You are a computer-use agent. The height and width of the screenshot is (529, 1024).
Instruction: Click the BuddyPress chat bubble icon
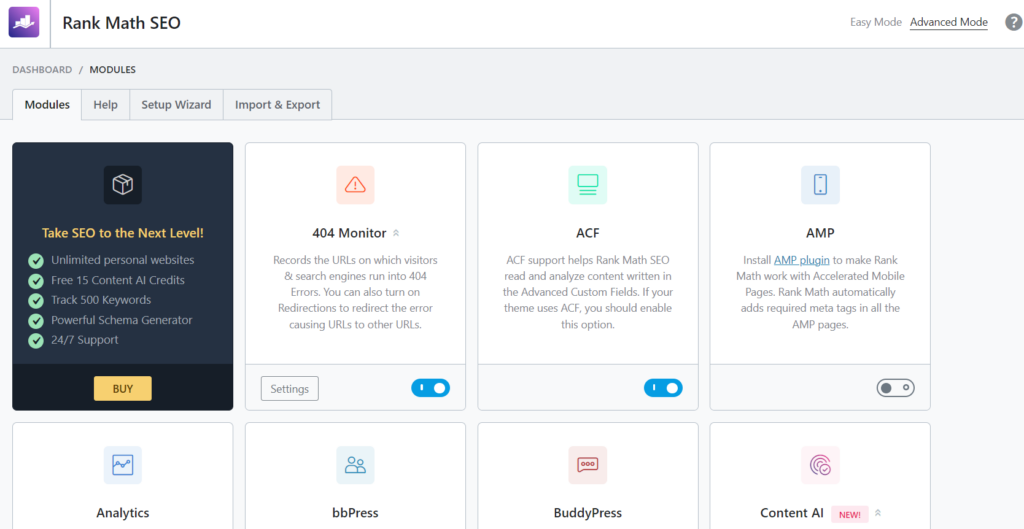(x=588, y=465)
